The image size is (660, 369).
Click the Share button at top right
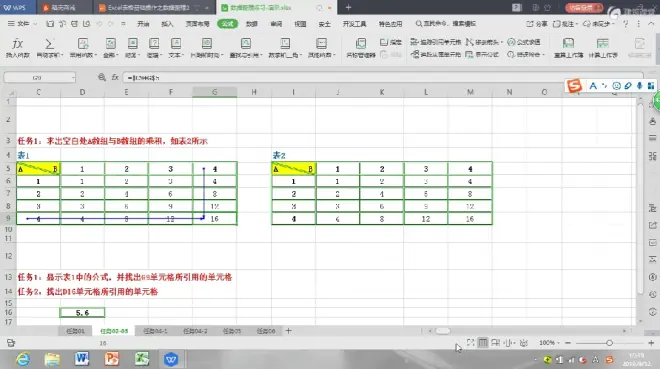click(x=537, y=24)
